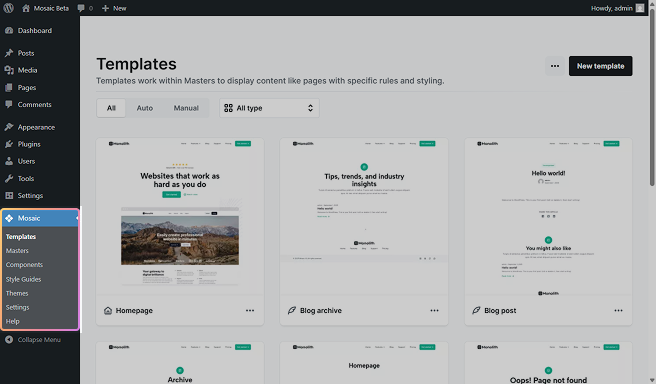The width and height of the screenshot is (656, 384).
Task: Click the admin avatar icon
Action: click(640, 8)
